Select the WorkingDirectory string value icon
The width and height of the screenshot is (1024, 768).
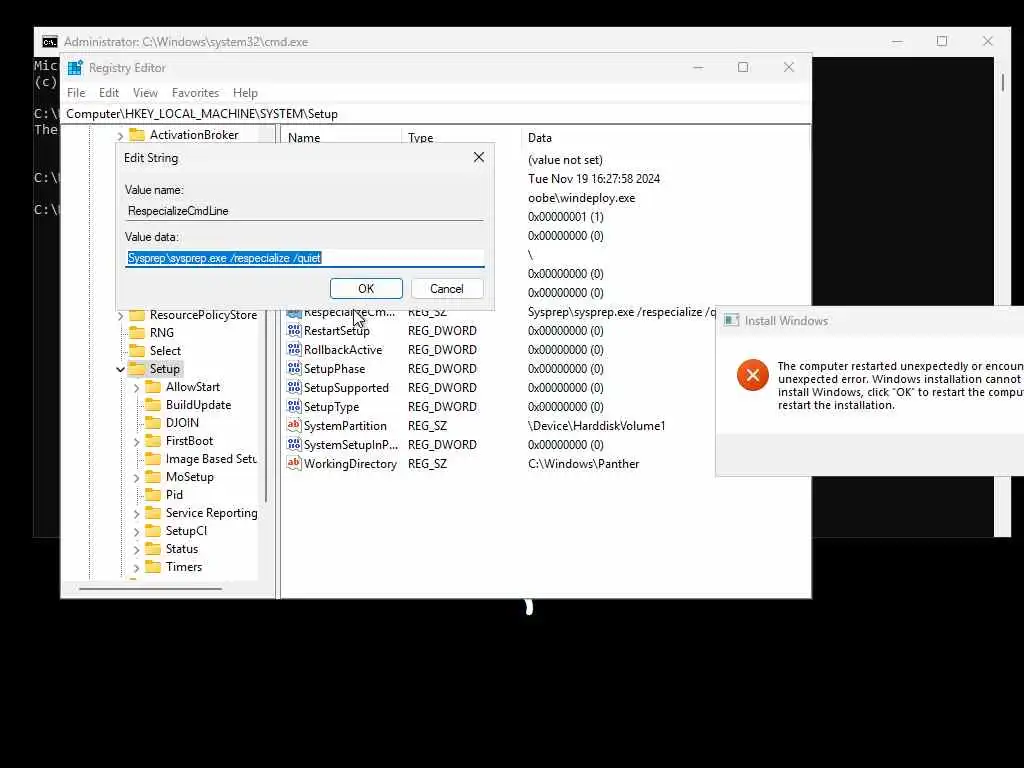tap(294, 463)
